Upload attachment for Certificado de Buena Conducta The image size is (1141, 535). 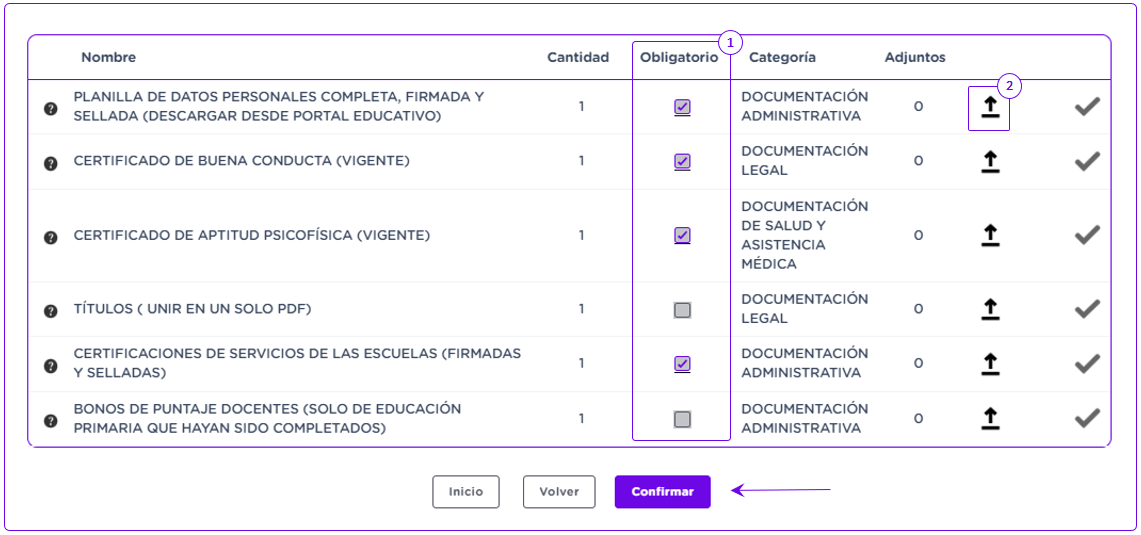click(x=989, y=161)
